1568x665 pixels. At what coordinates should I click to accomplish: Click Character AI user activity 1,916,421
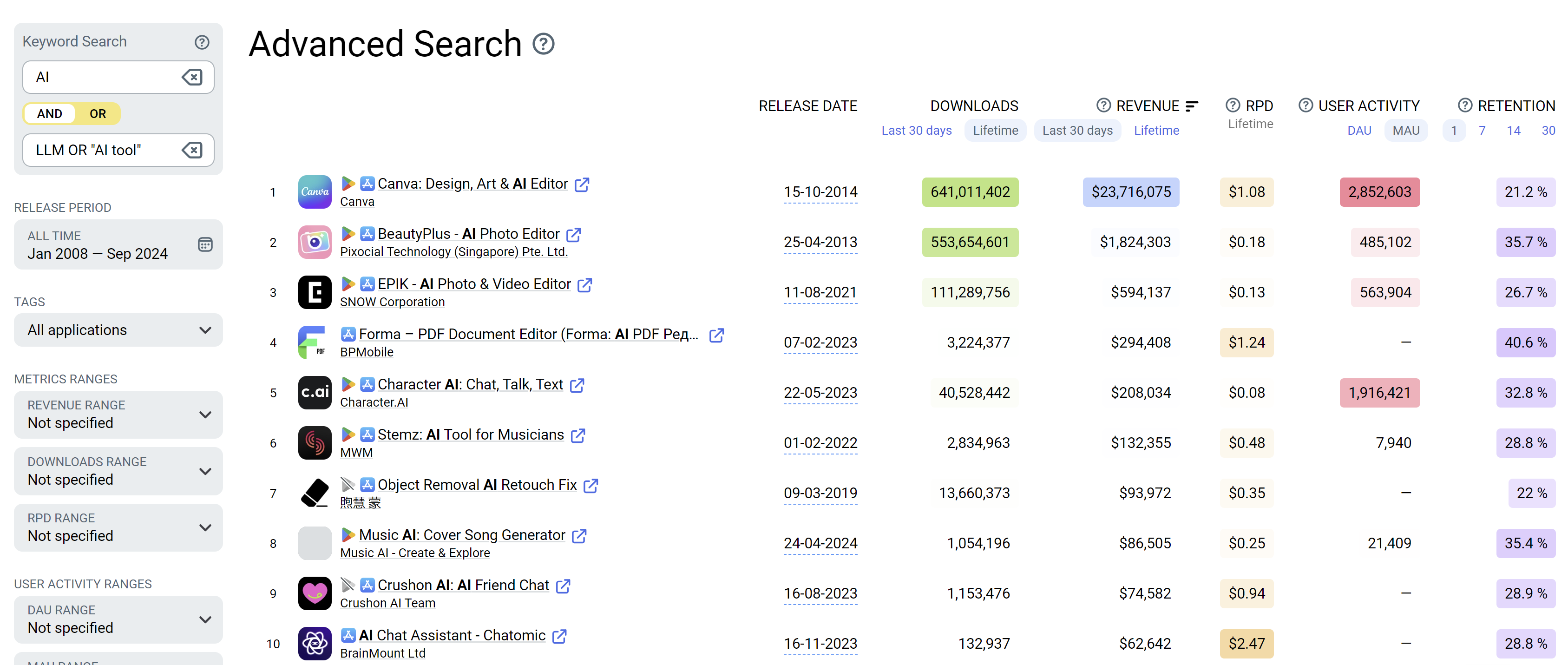click(x=1379, y=393)
